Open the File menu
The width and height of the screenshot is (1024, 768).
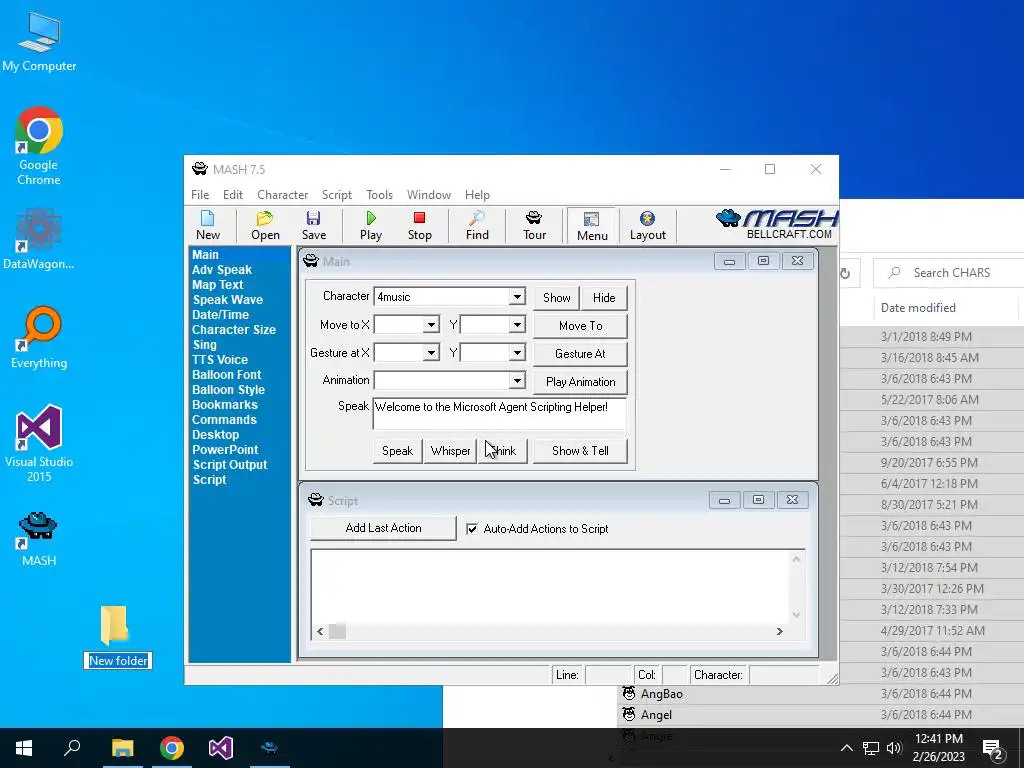point(200,195)
